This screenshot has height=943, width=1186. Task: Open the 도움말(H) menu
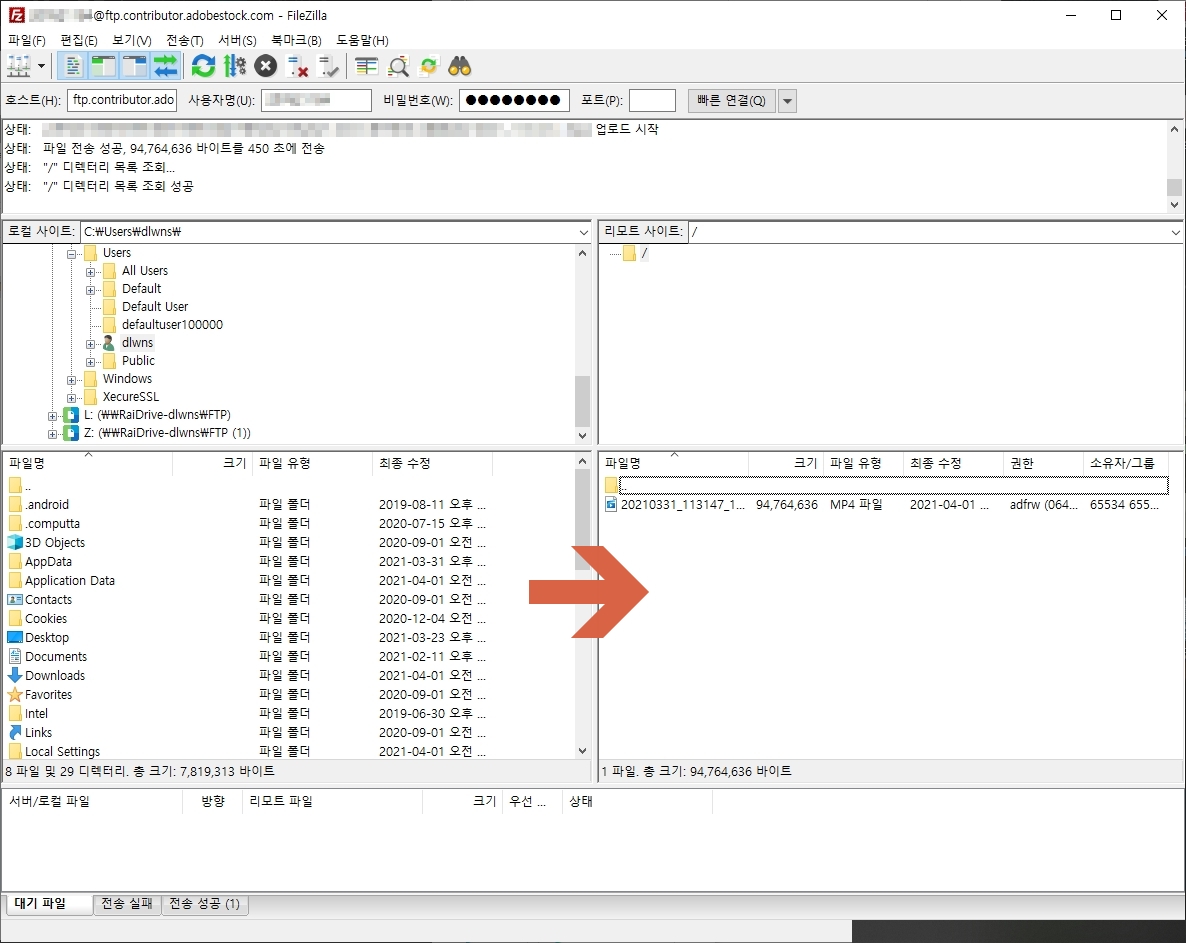coord(362,40)
